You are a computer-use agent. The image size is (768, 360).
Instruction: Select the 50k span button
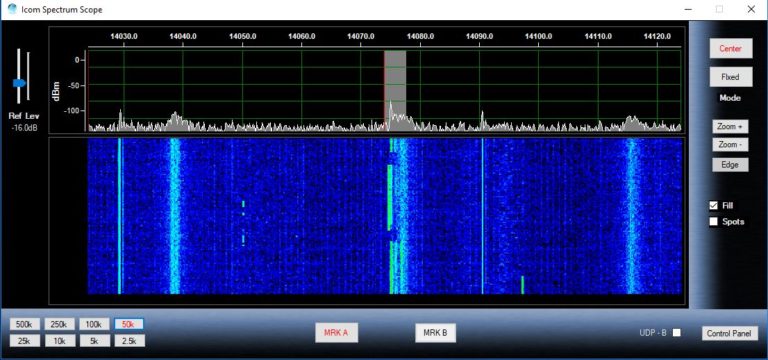[x=129, y=324]
